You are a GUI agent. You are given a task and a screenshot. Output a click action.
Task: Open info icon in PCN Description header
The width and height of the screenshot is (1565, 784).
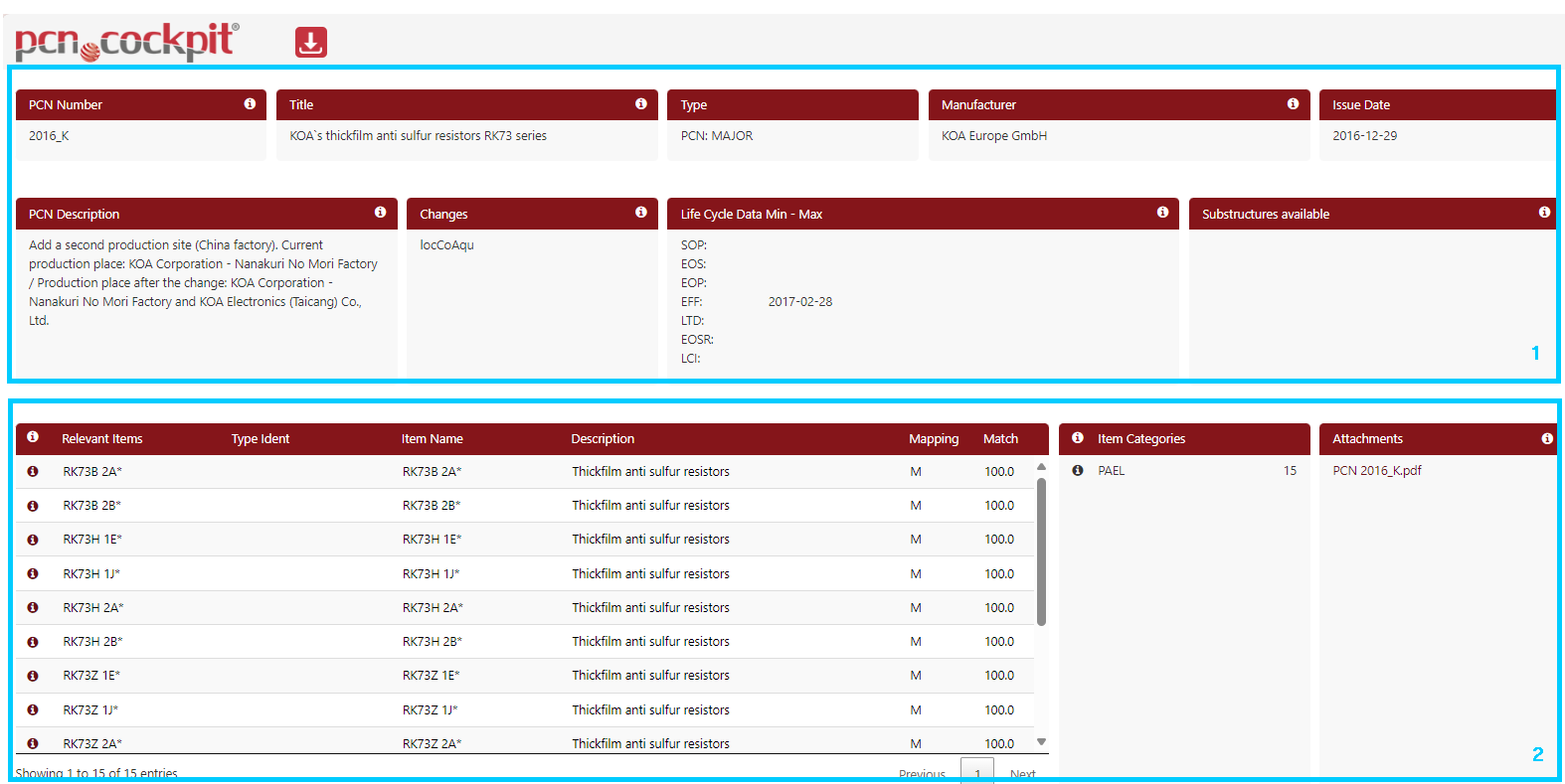click(x=380, y=213)
